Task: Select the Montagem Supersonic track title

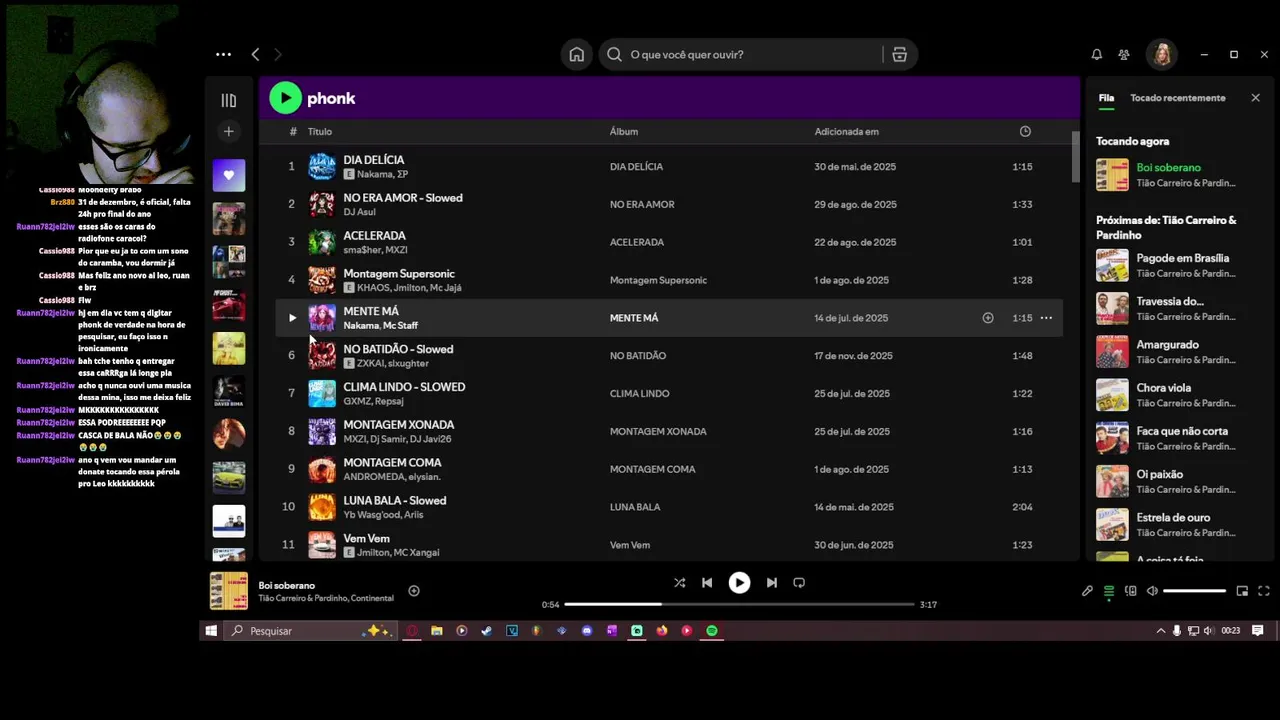Action: 399,273
